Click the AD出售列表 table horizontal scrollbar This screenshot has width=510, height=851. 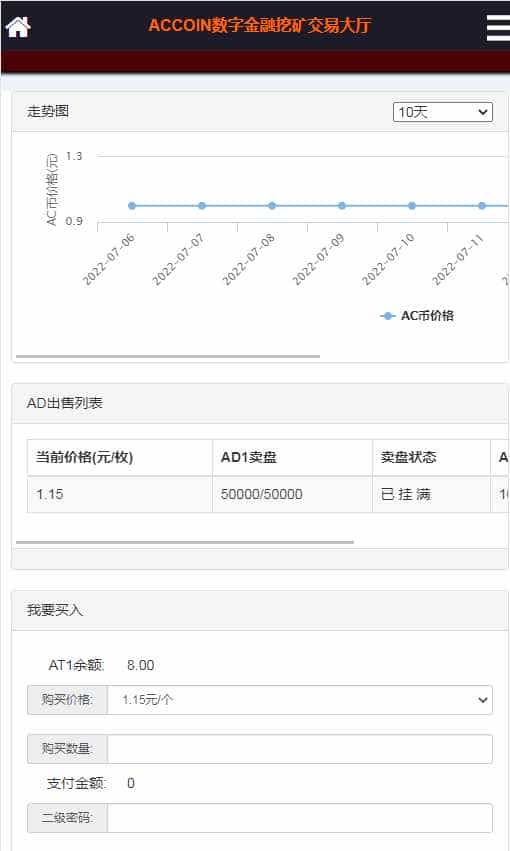(185, 542)
